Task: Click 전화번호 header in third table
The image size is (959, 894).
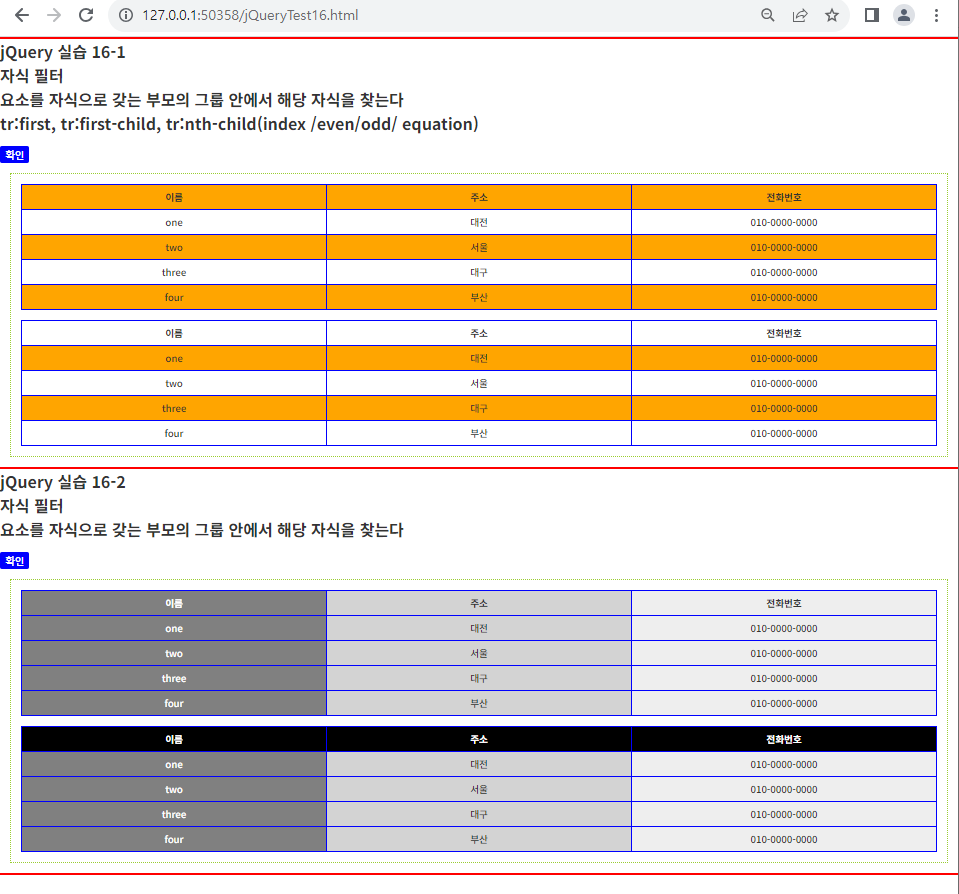Action: [784, 604]
